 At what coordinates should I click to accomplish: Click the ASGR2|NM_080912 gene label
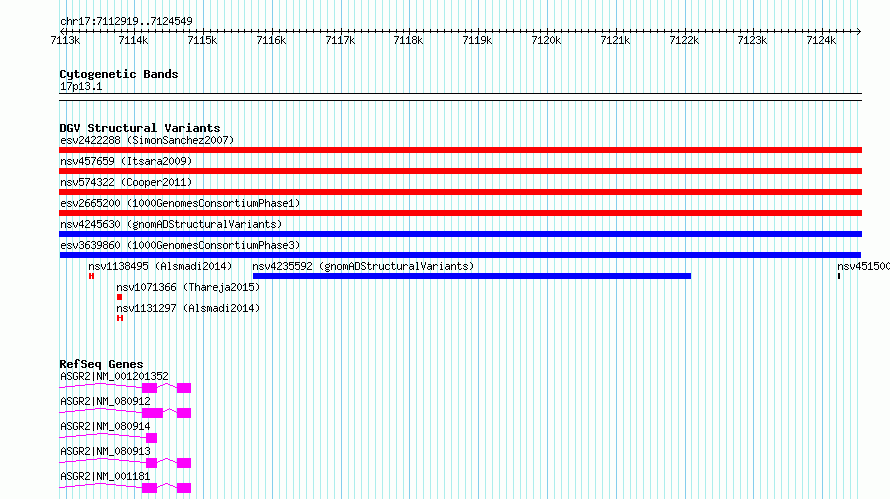pyautogui.click(x=105, y=401)
